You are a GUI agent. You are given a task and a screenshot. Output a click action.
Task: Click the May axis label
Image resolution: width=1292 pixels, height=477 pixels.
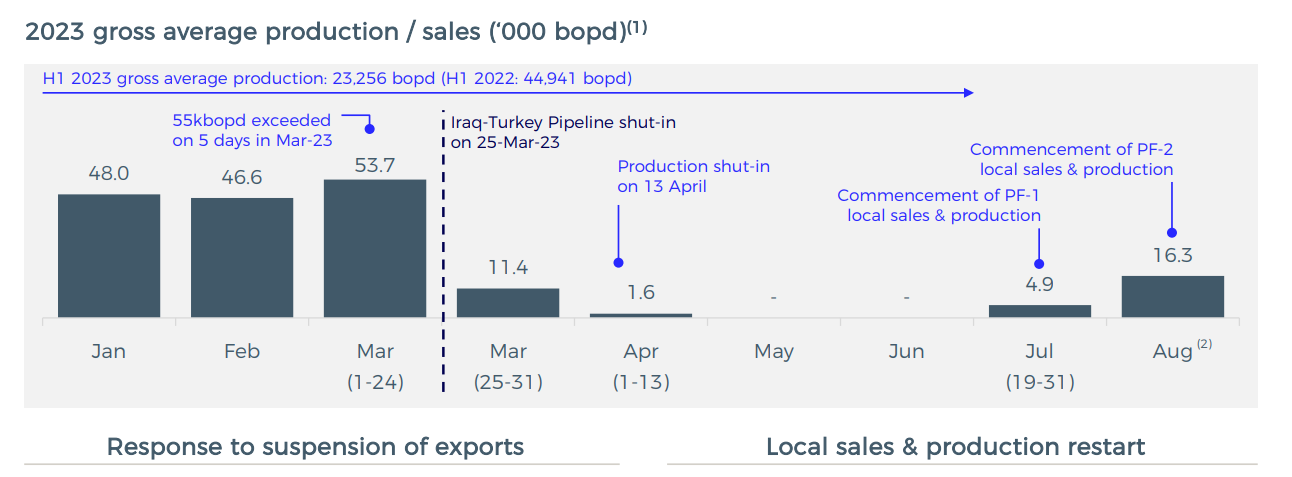(x=774, y=351)
